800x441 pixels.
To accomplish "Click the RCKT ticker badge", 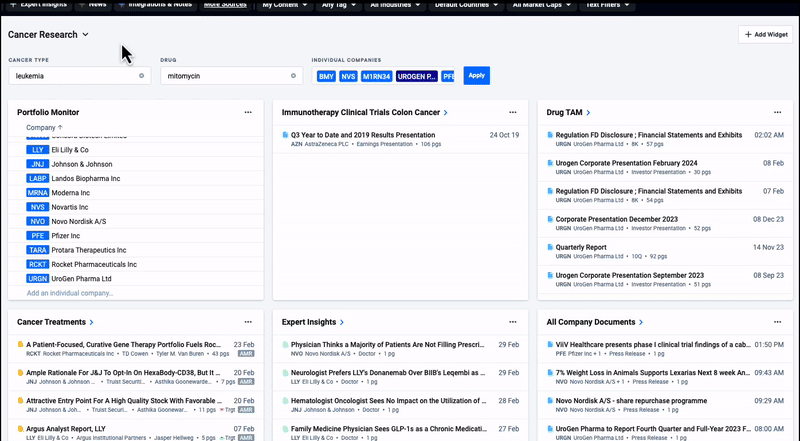I will click(37, 264).
